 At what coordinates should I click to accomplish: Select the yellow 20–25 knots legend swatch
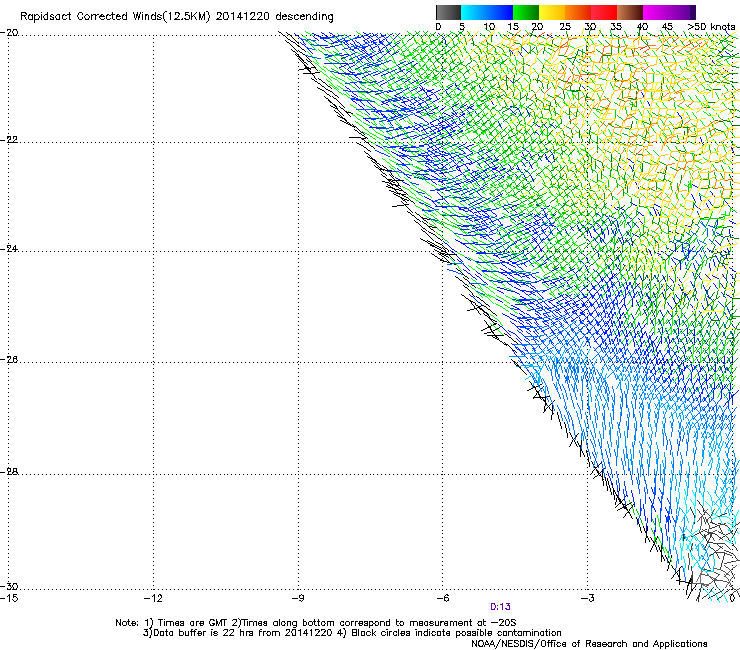552,12
